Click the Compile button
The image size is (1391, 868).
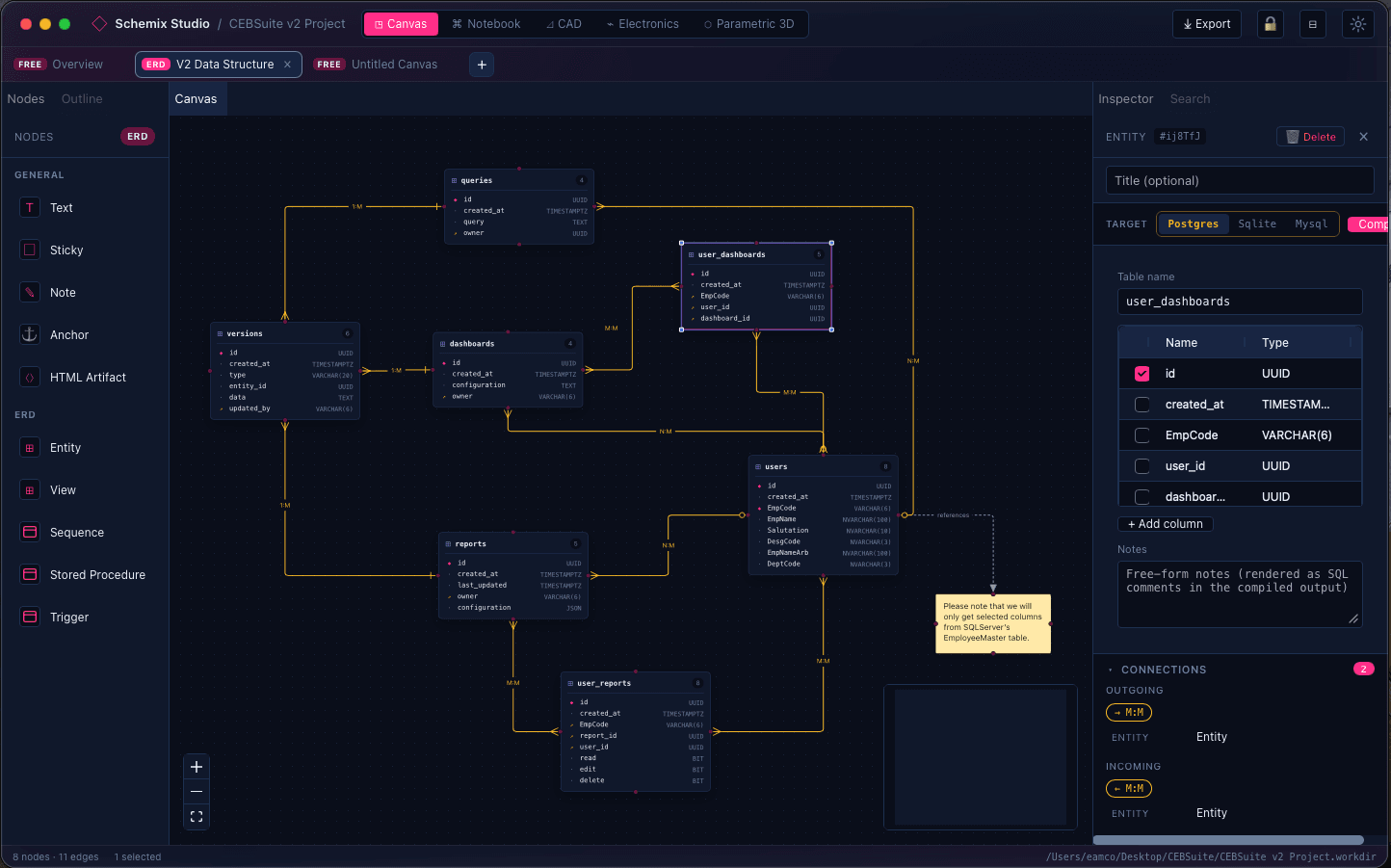point(1369,224)
